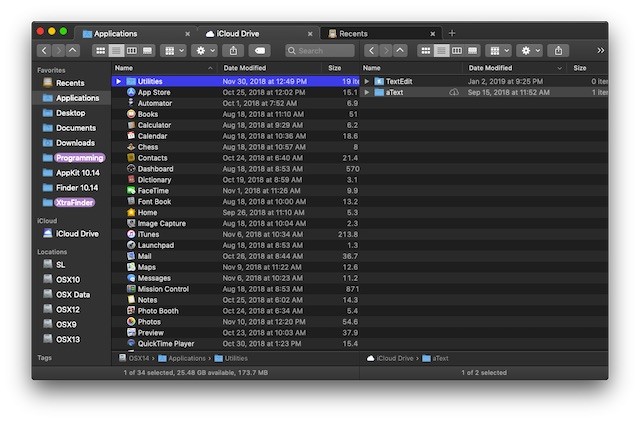
Task: Select the FaceTime app
Action: pos(236,191)
